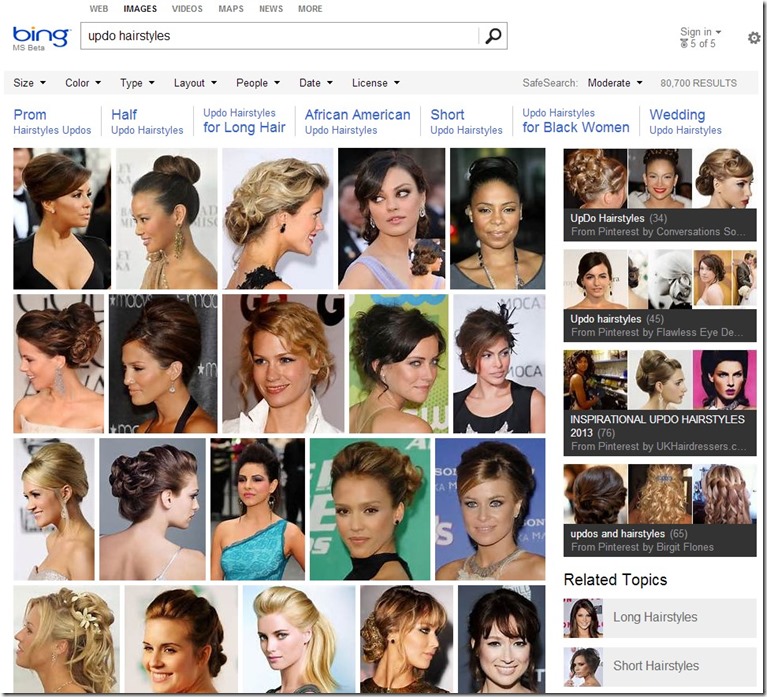Click Short Updo Hairstyles suggestion
Image resolution: width=767 pixels, height=697 pixels.
coord(466,121)
